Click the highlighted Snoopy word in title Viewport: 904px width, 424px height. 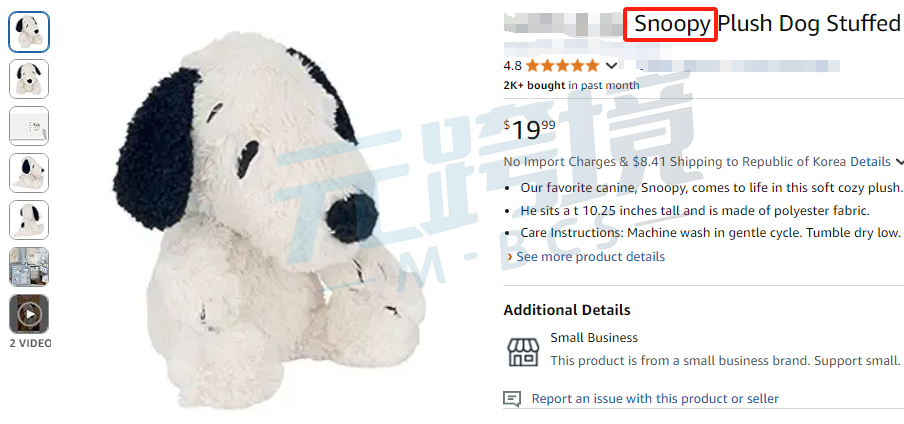[x=671, y=24]
